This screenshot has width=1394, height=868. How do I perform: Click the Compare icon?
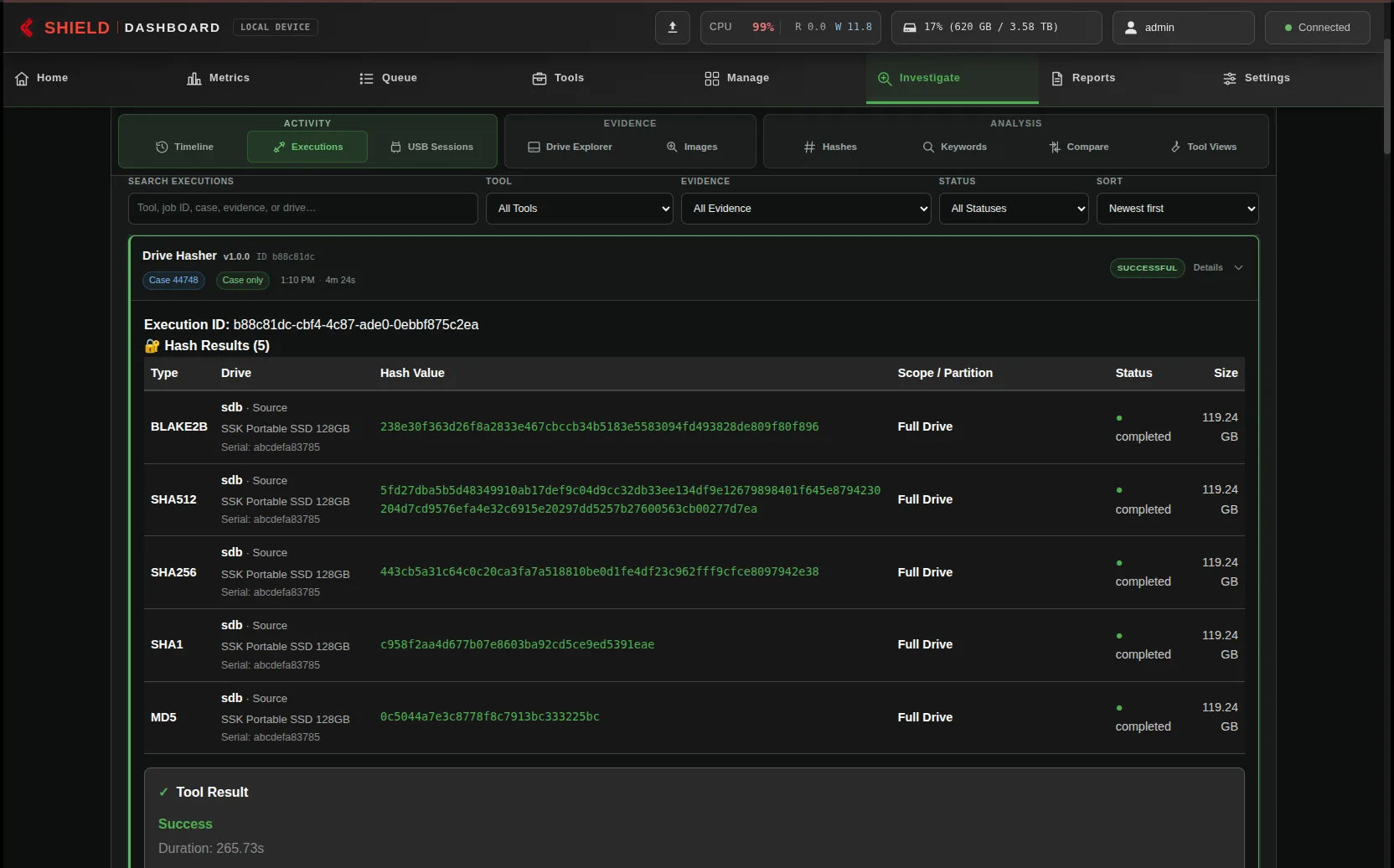click(x=1055, y=147)
